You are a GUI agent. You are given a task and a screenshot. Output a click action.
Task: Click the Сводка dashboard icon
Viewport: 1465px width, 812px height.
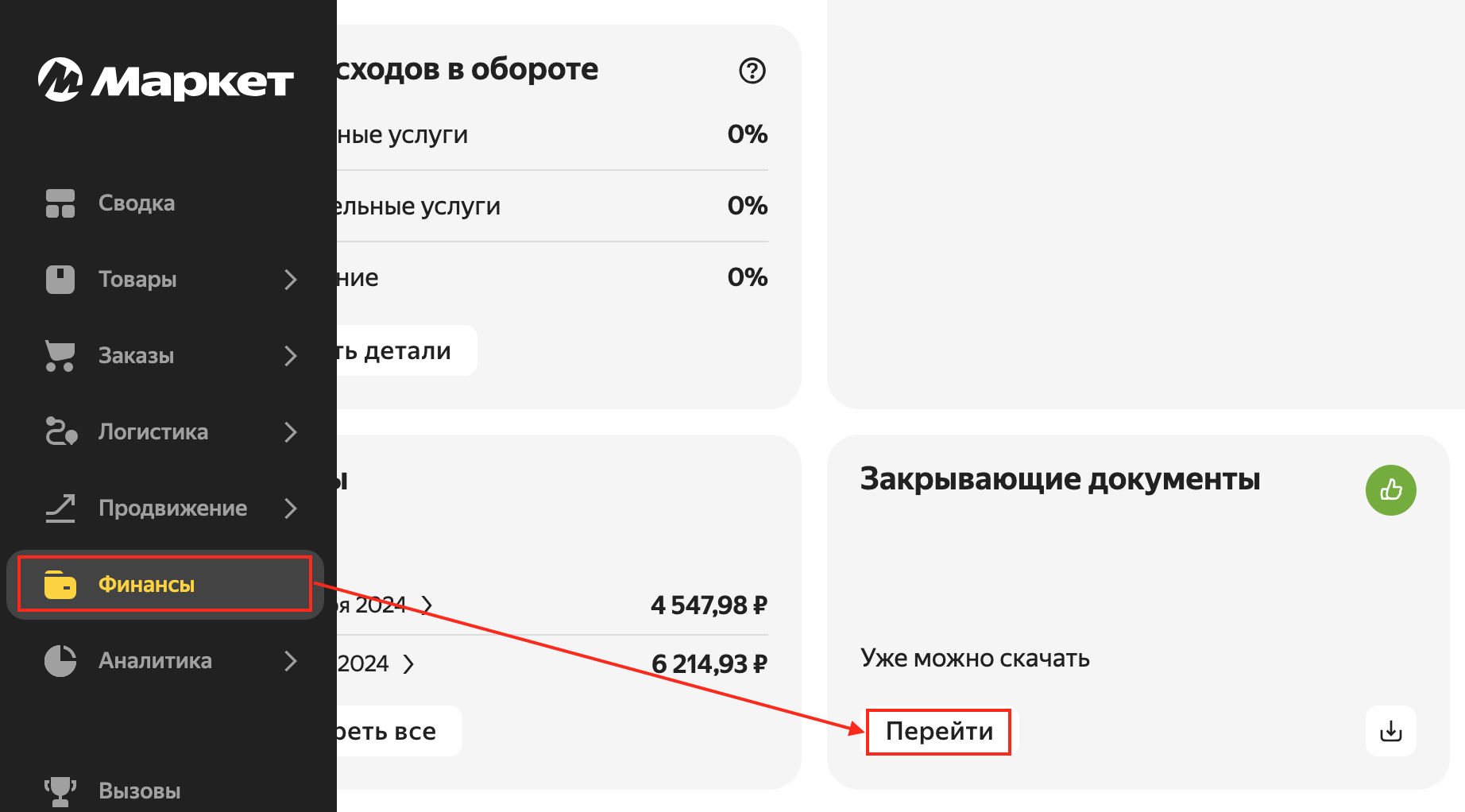click(x=60, y=203)
